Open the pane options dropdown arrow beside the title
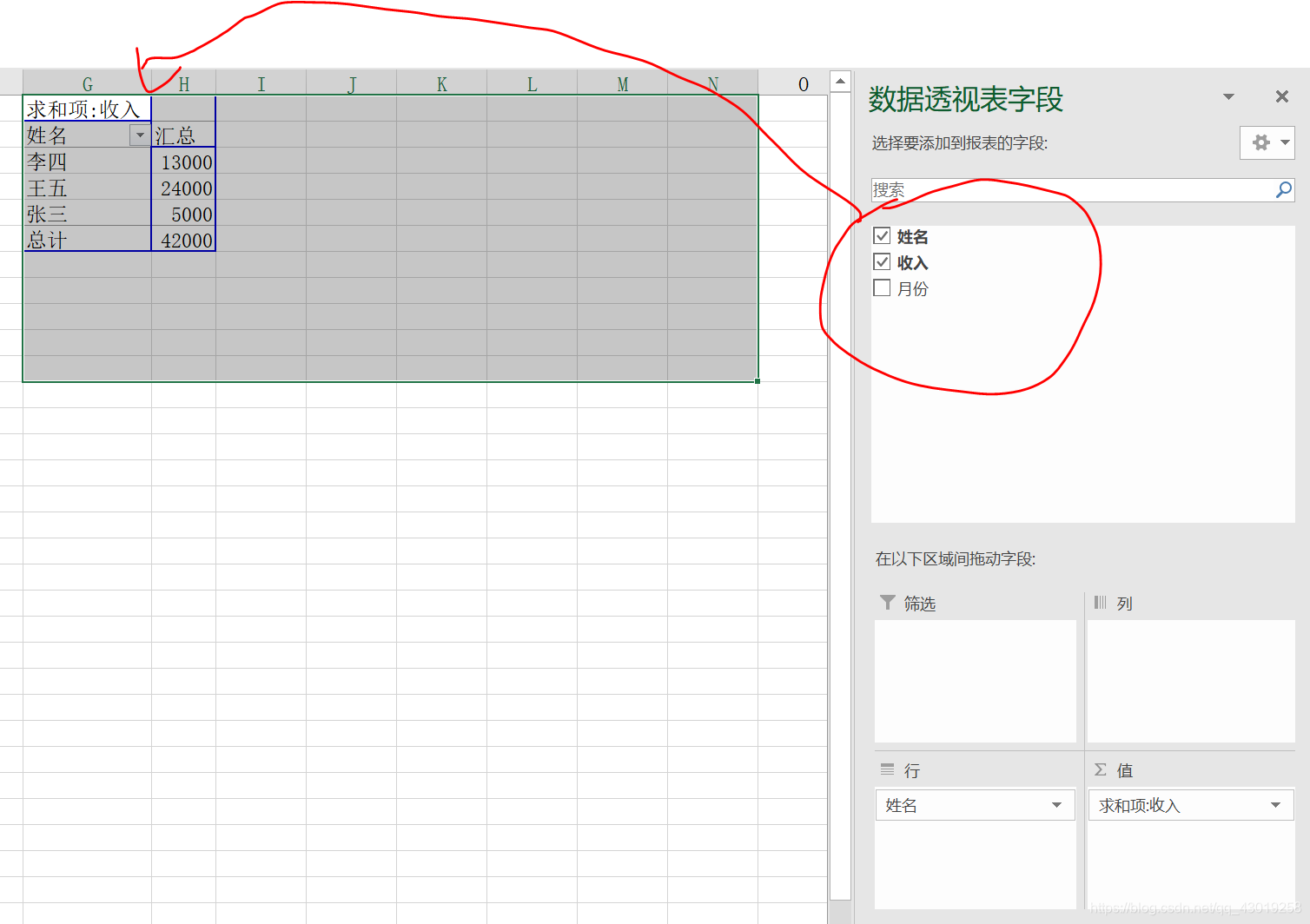The width and height of the screenshot is (1310, 924). tap(1228, 96)
